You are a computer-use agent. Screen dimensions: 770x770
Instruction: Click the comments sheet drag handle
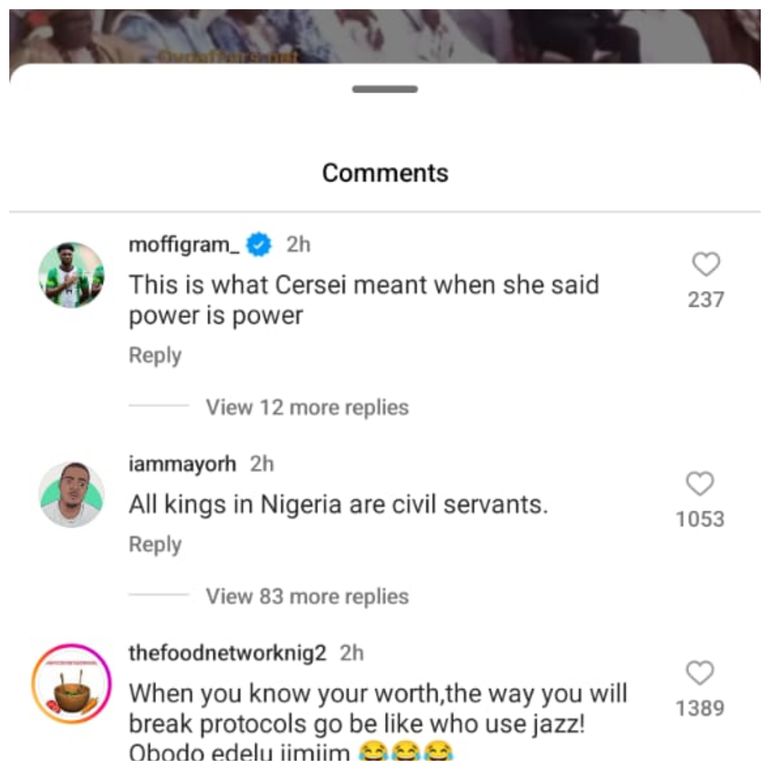(385, 89)
